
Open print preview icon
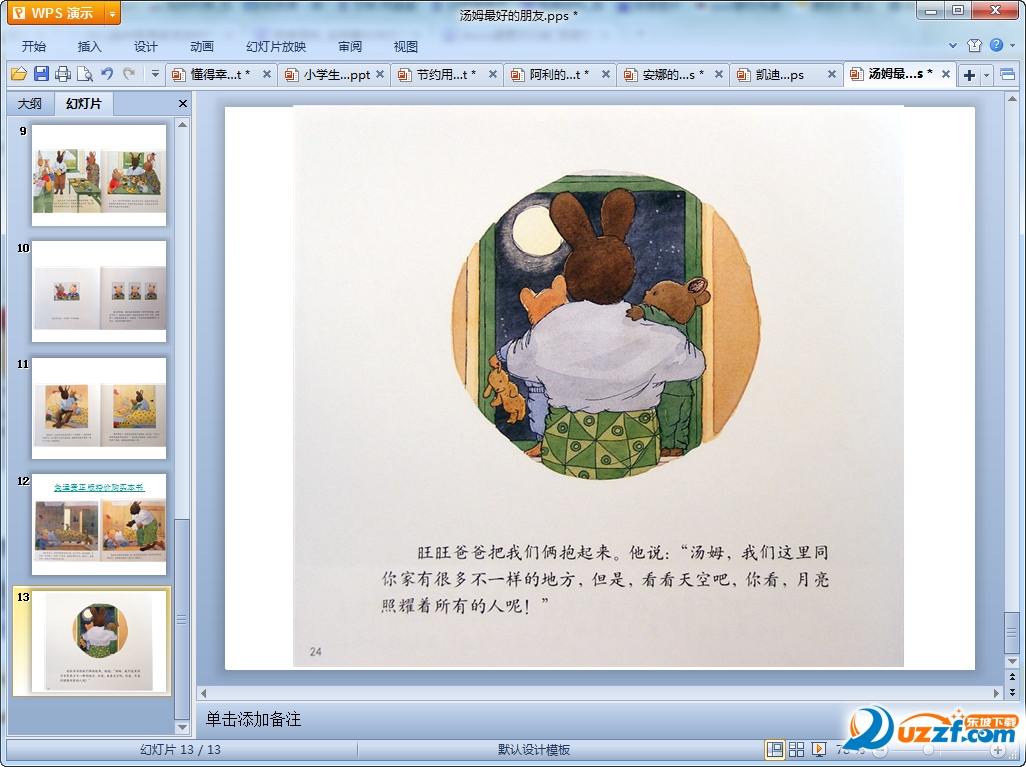point(84,74)
